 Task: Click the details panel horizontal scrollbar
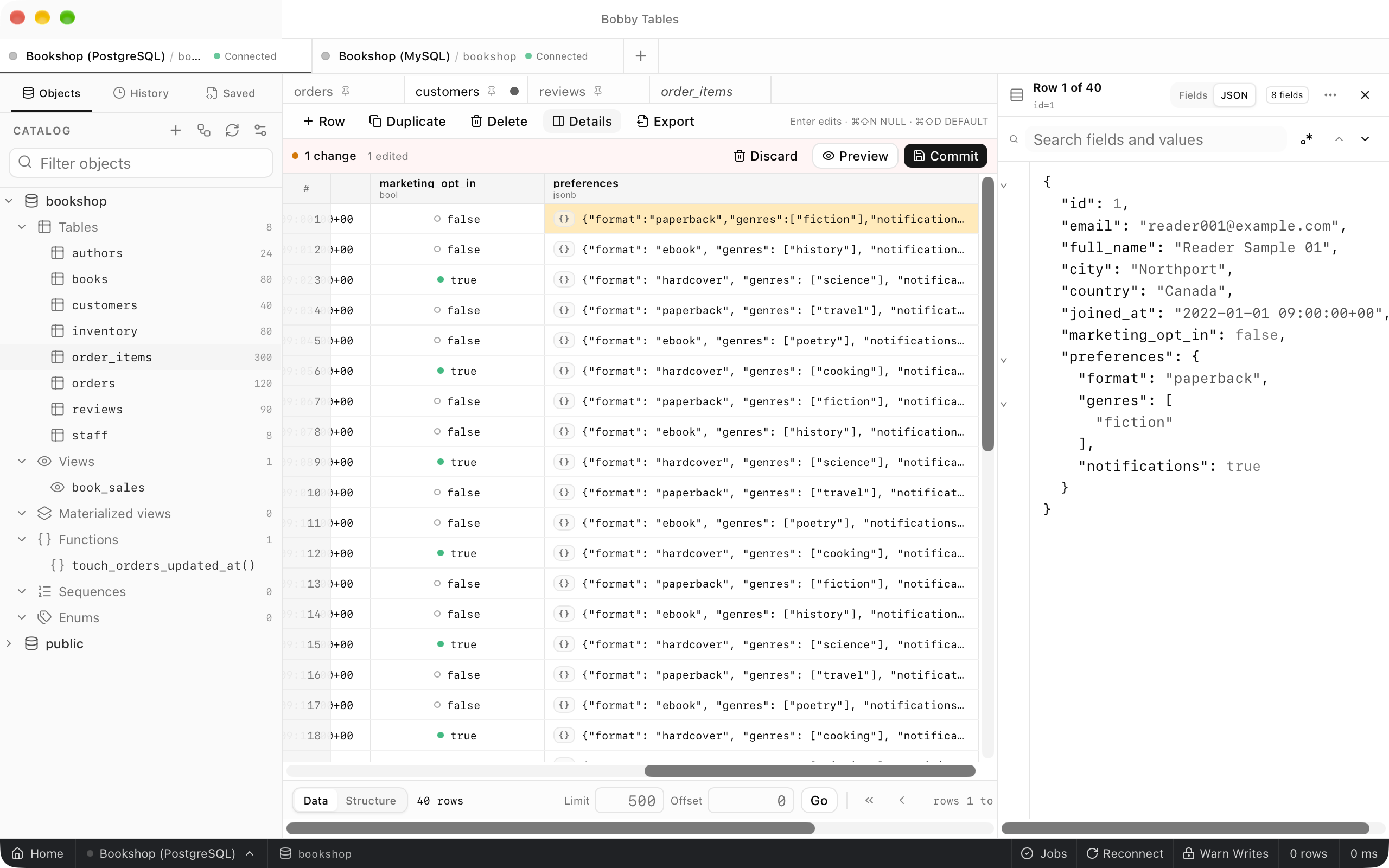[x=1185, y=828]
